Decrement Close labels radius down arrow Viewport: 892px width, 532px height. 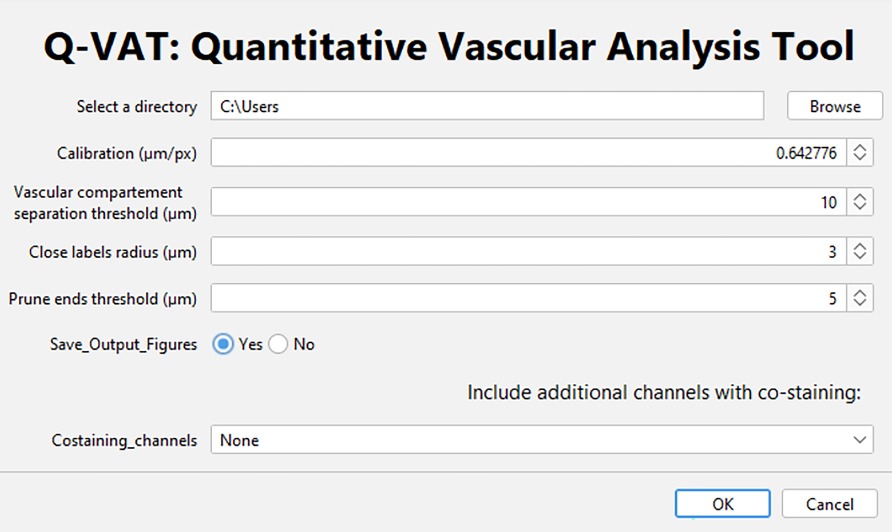pyautogui.click(x=860, y=257)
